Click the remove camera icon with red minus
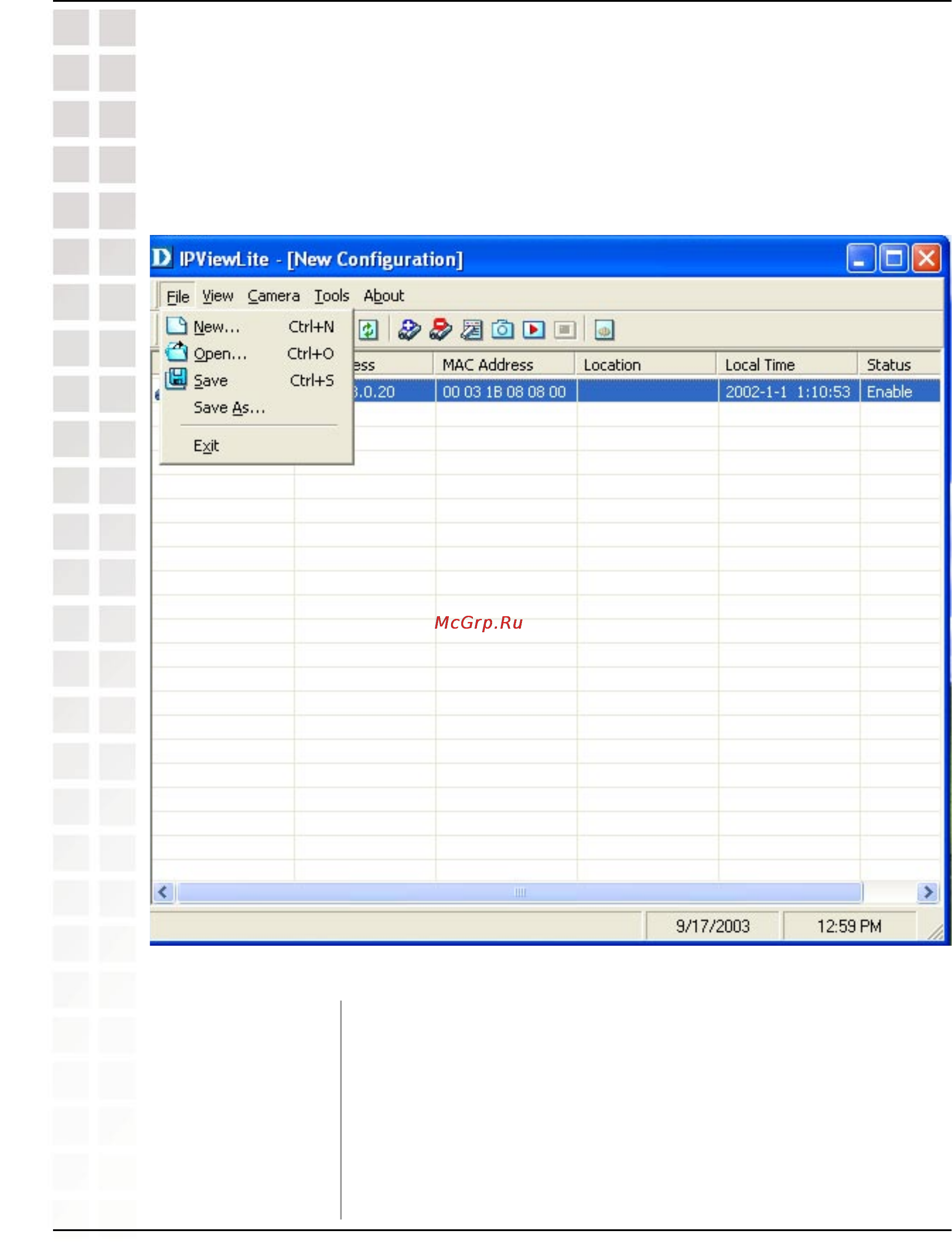The height and width of the screenshot is (1244, 952). 440,330
